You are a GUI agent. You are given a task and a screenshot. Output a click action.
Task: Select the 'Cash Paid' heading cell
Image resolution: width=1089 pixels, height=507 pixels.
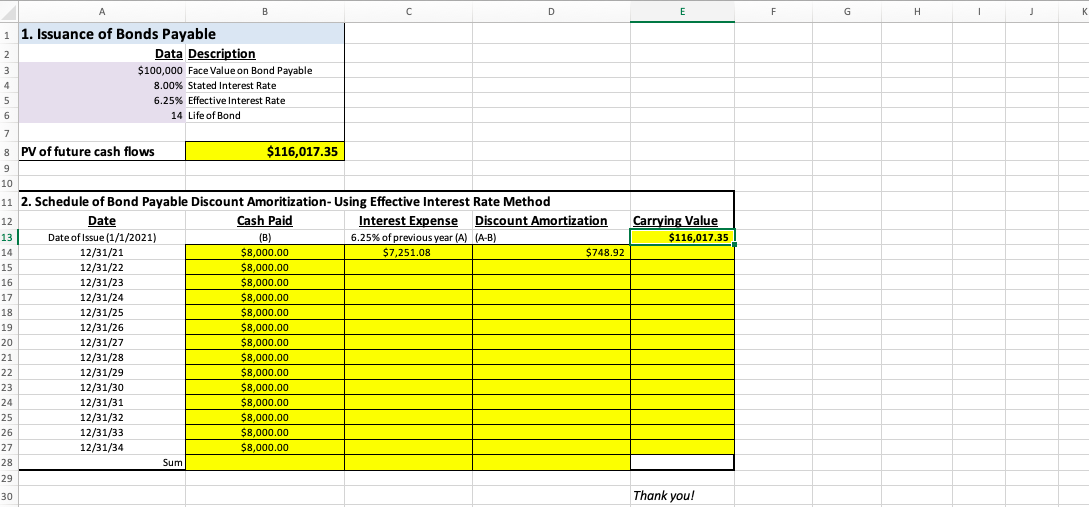(x=265, y=221)
